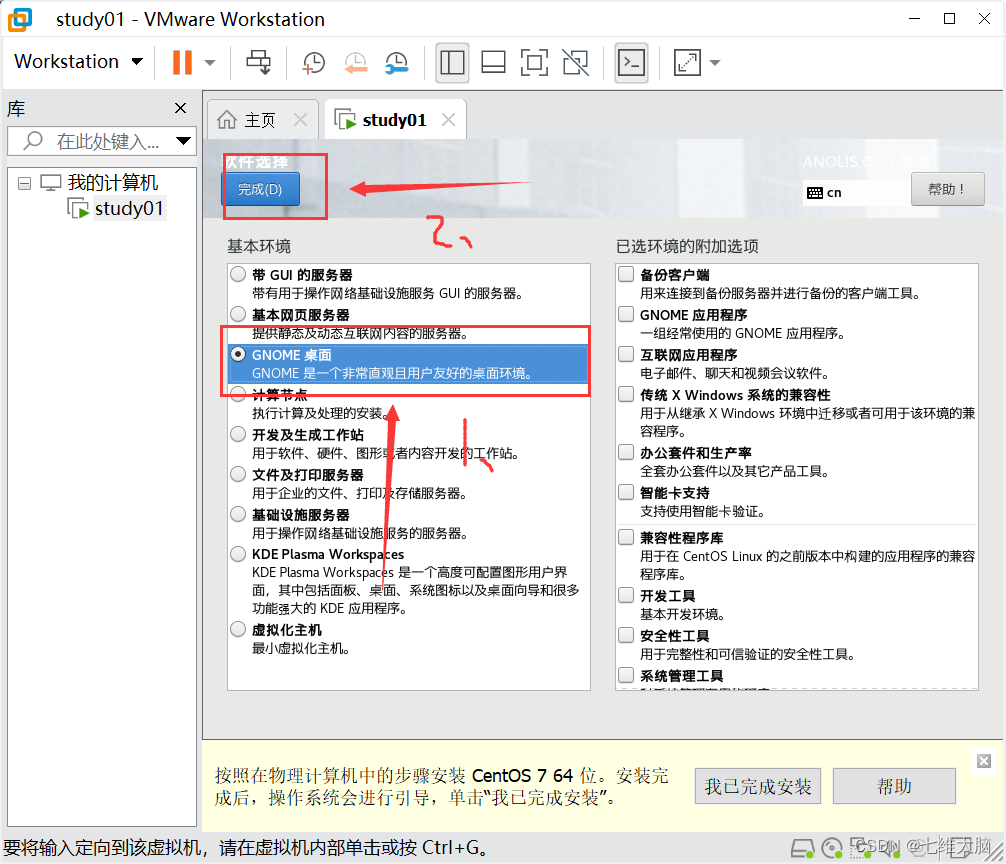This screenshot has width=1006, height=864.
Task: Check the 办公套件和生产率 add-on
Action: pos(626,452)
